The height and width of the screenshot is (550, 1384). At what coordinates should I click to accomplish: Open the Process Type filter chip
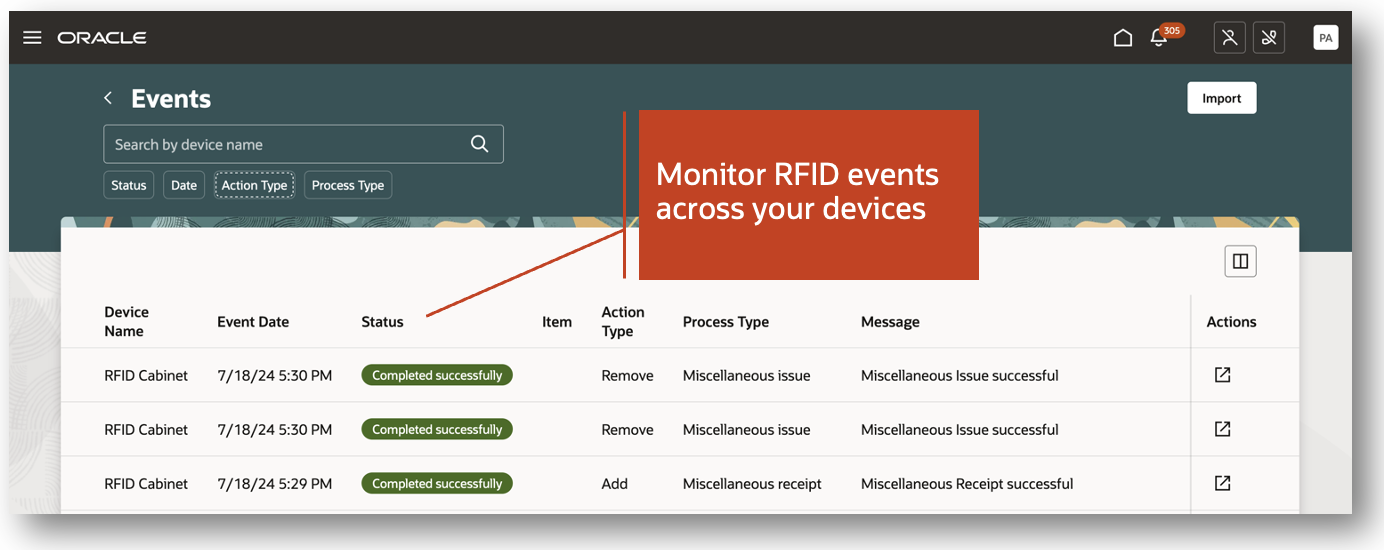(348, 185)
